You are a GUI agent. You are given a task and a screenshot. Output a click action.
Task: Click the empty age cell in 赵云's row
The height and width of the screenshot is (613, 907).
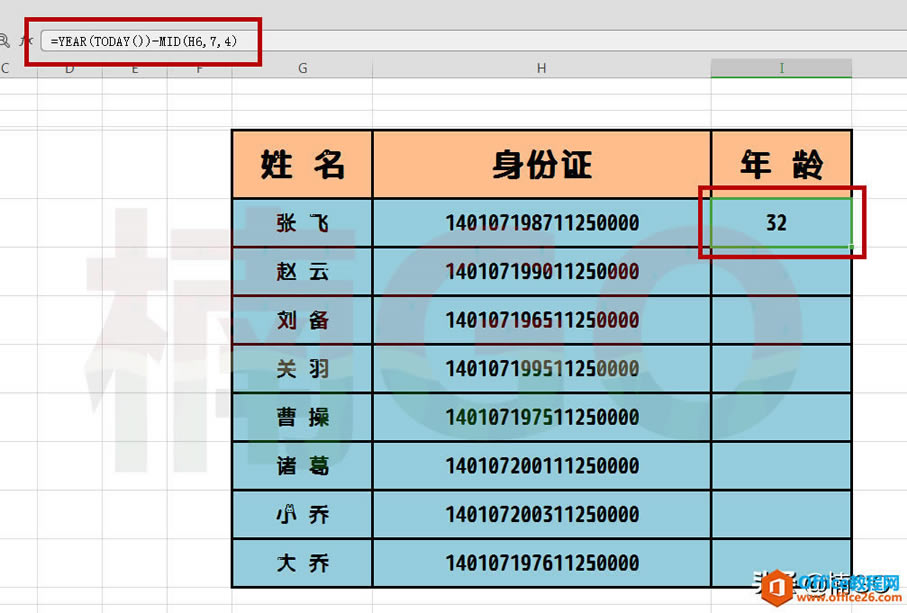click(781, 271)
